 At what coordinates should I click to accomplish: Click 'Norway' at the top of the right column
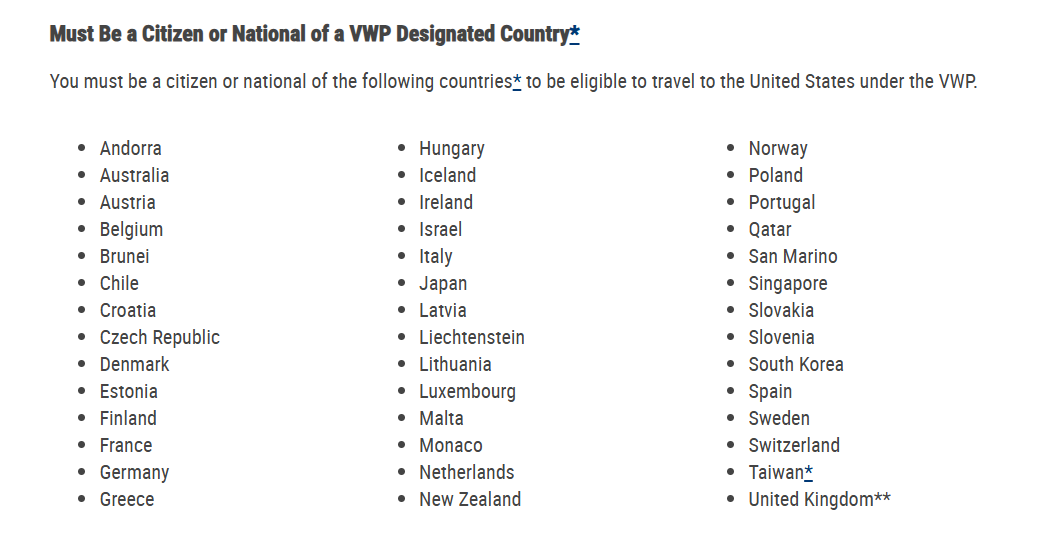coord(778,148)
